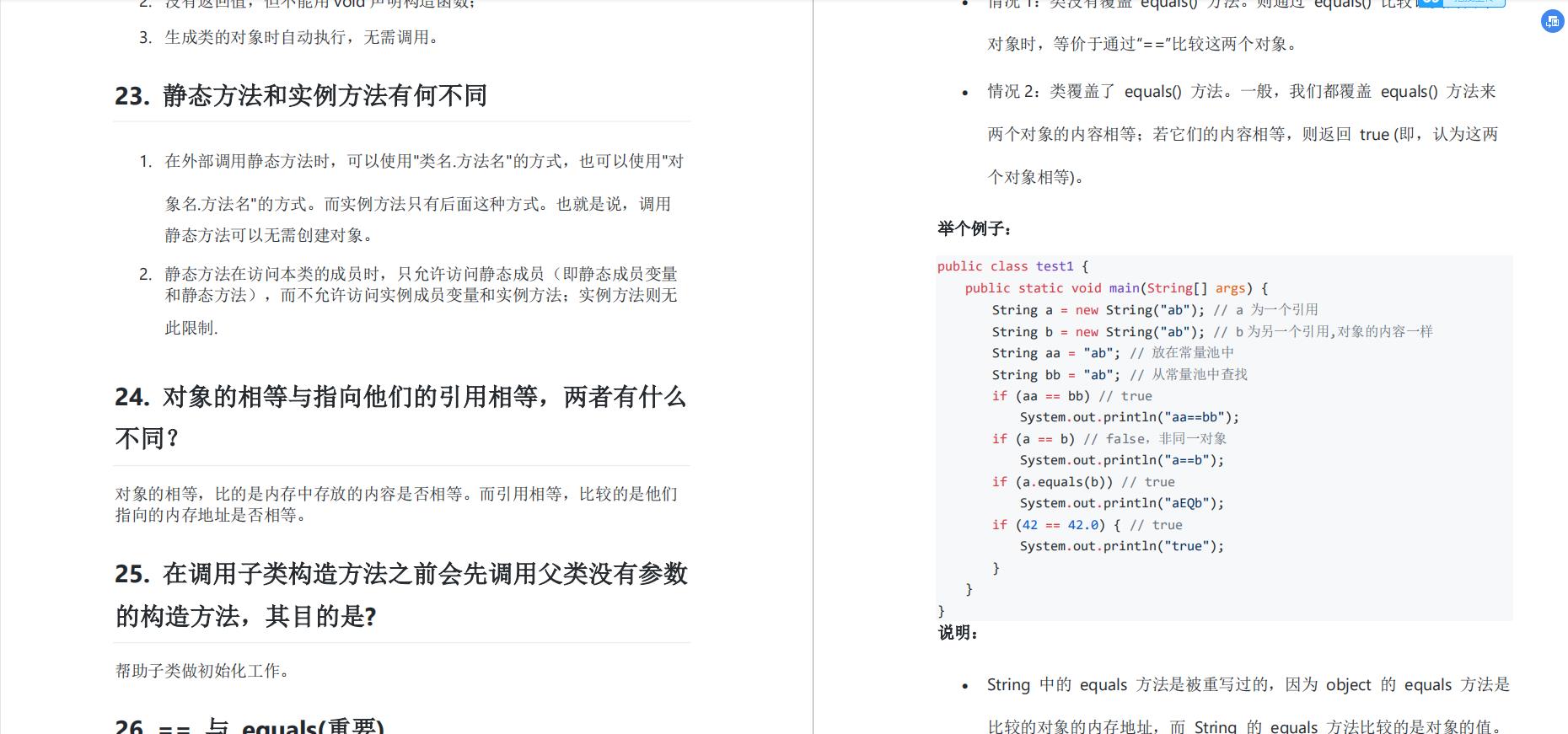
Task: Click heading line "的构造方法，其目的是?"
Action: point(245,616)
